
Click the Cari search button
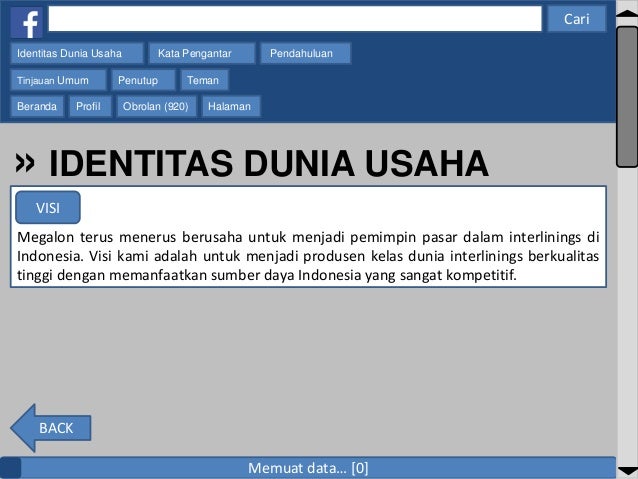(577, 19)
